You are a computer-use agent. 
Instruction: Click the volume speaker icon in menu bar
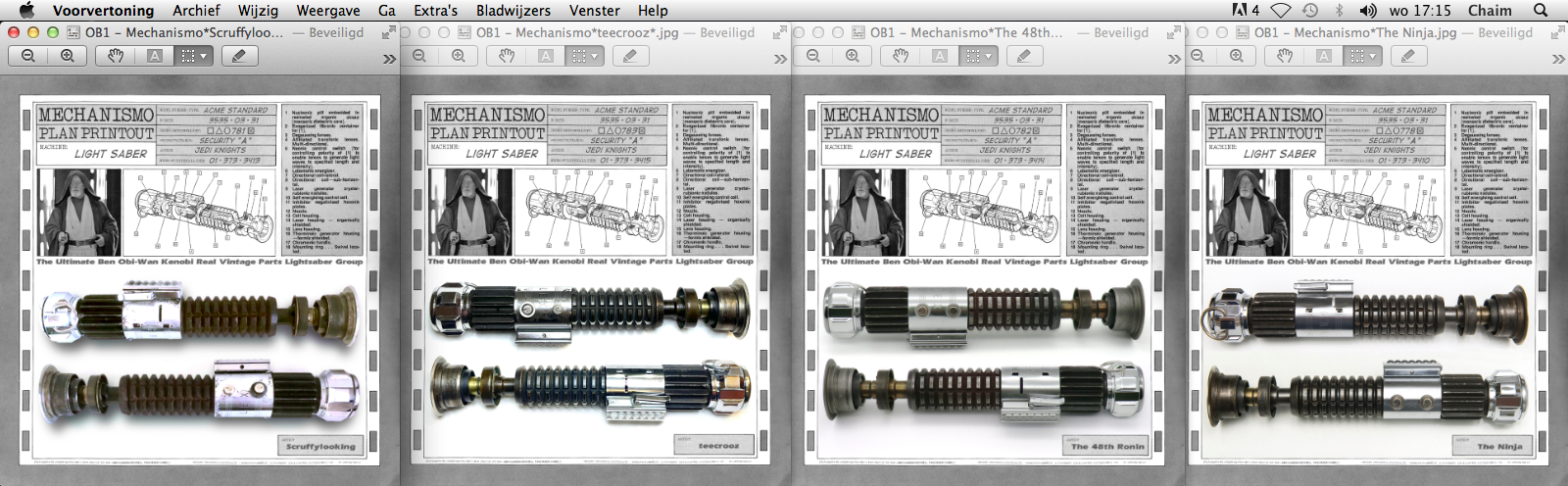[x=1368, y=10]
